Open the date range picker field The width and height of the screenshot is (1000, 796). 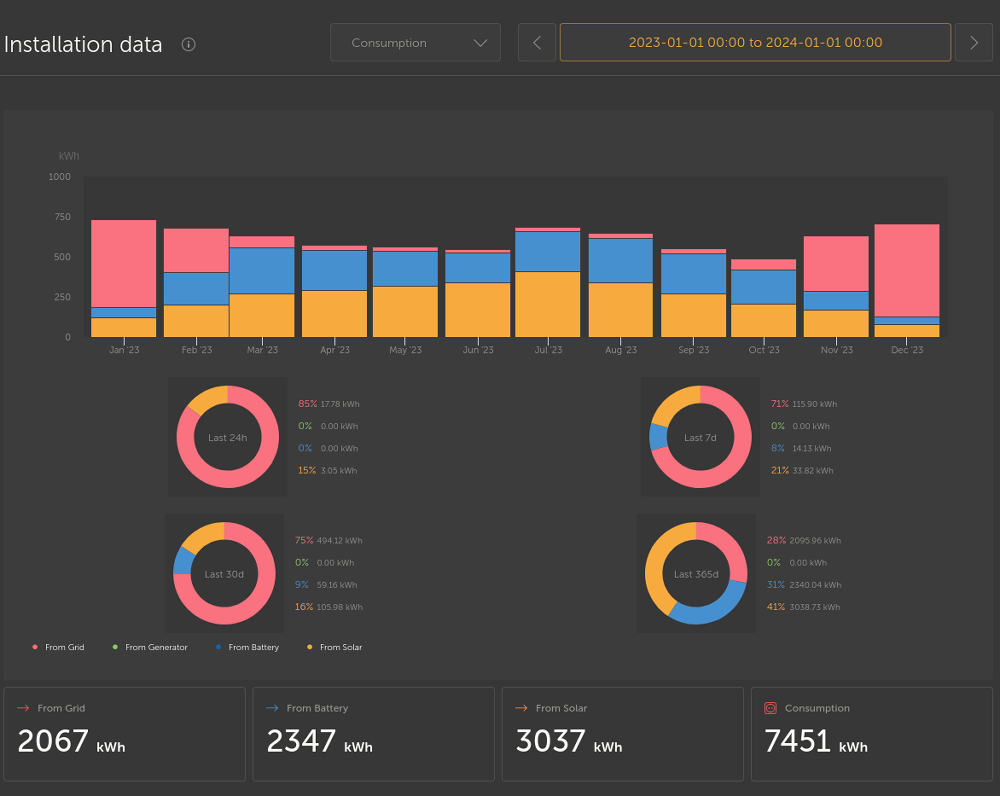[755, 43]
